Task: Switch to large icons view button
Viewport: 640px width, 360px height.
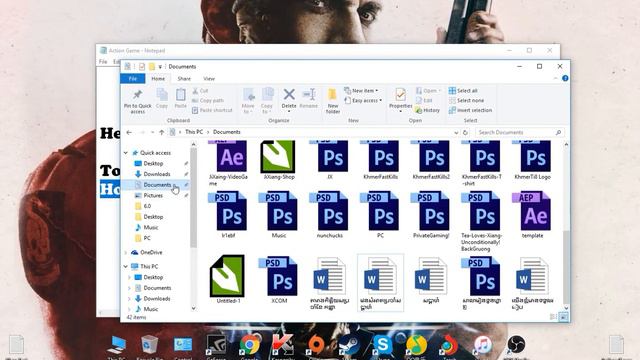Action: (564, 317)
